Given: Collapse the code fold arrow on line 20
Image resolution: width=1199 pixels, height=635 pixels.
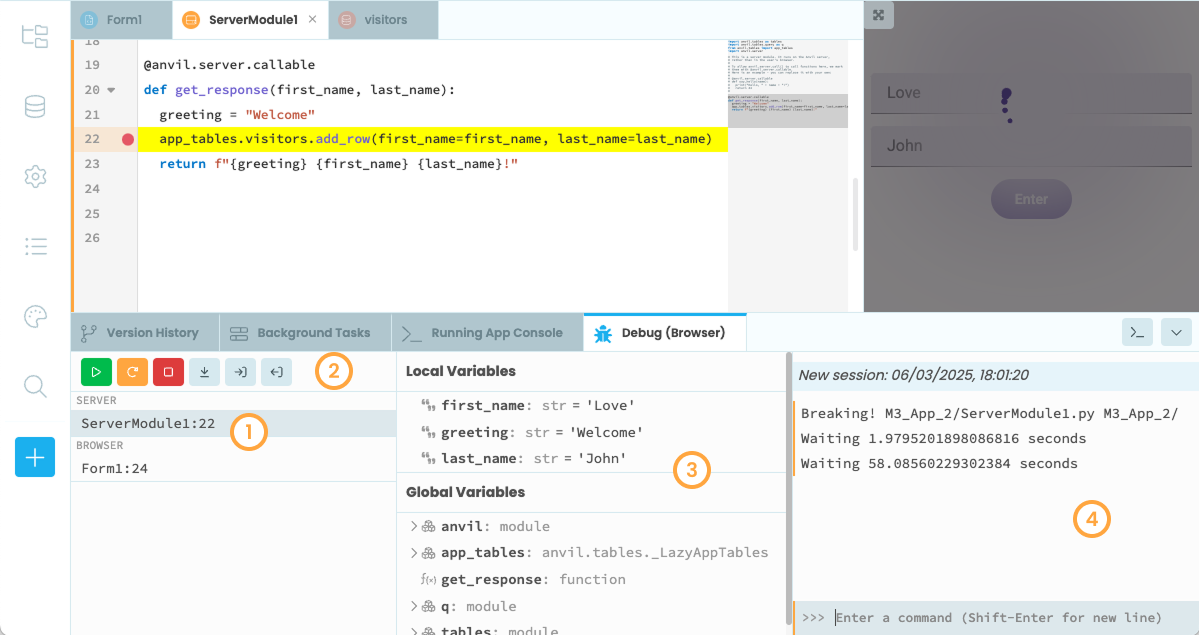Looking at the screenshot, I should [x=112, y=90].
